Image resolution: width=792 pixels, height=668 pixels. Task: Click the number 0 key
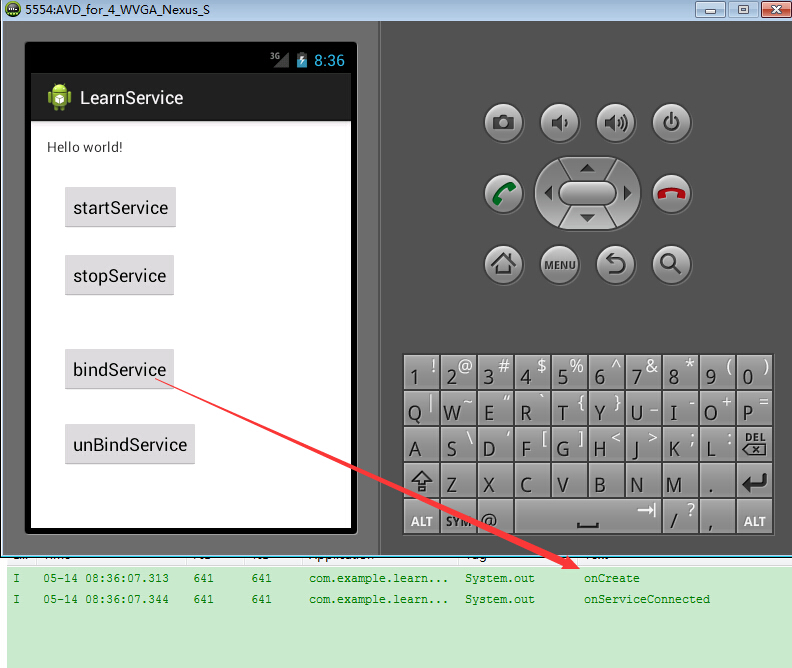coord(755,372)
